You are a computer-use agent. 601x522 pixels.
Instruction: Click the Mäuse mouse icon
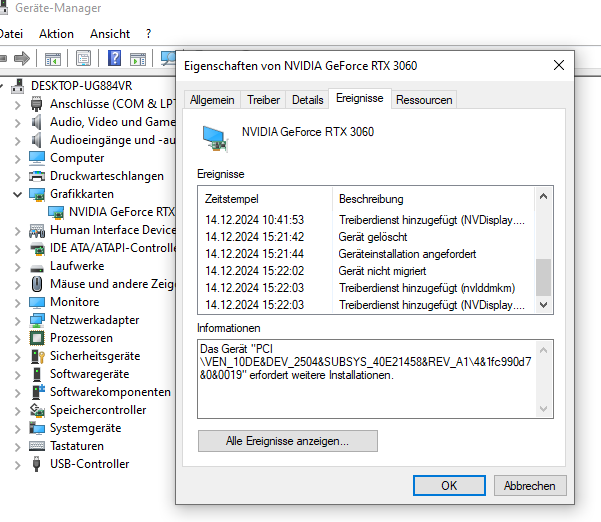(37, 284)
